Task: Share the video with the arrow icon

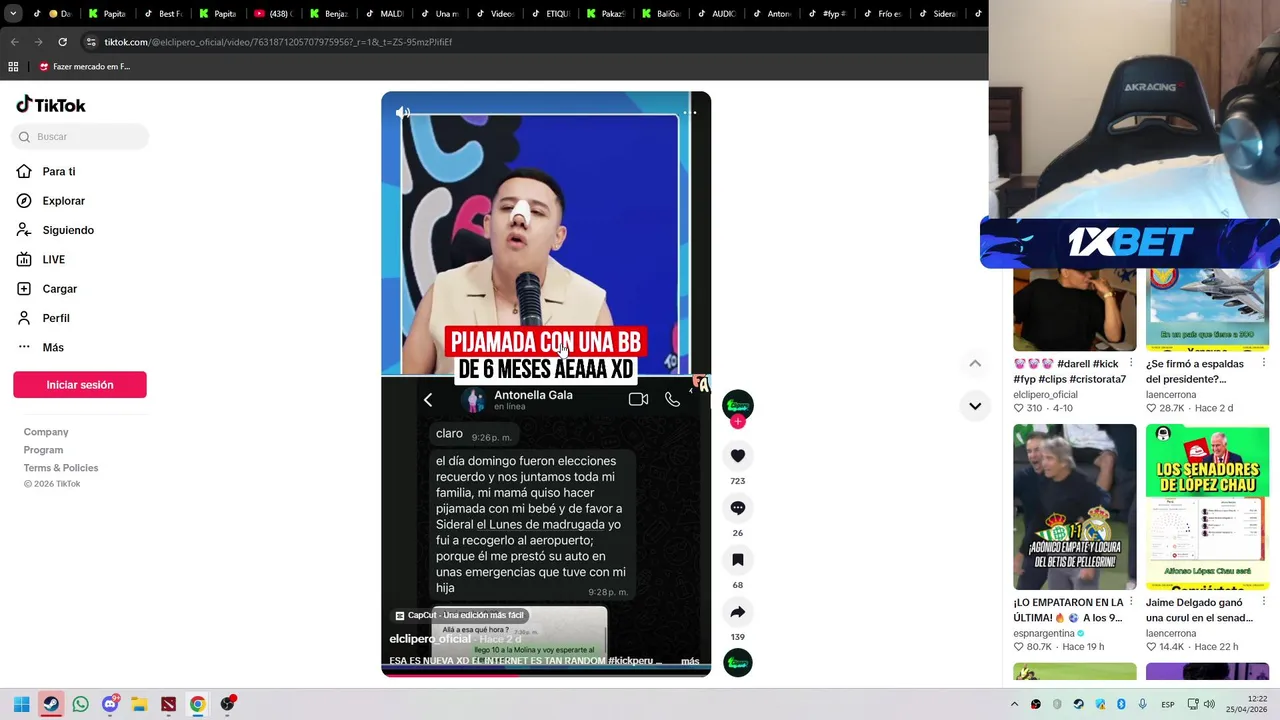Action: 738,612
